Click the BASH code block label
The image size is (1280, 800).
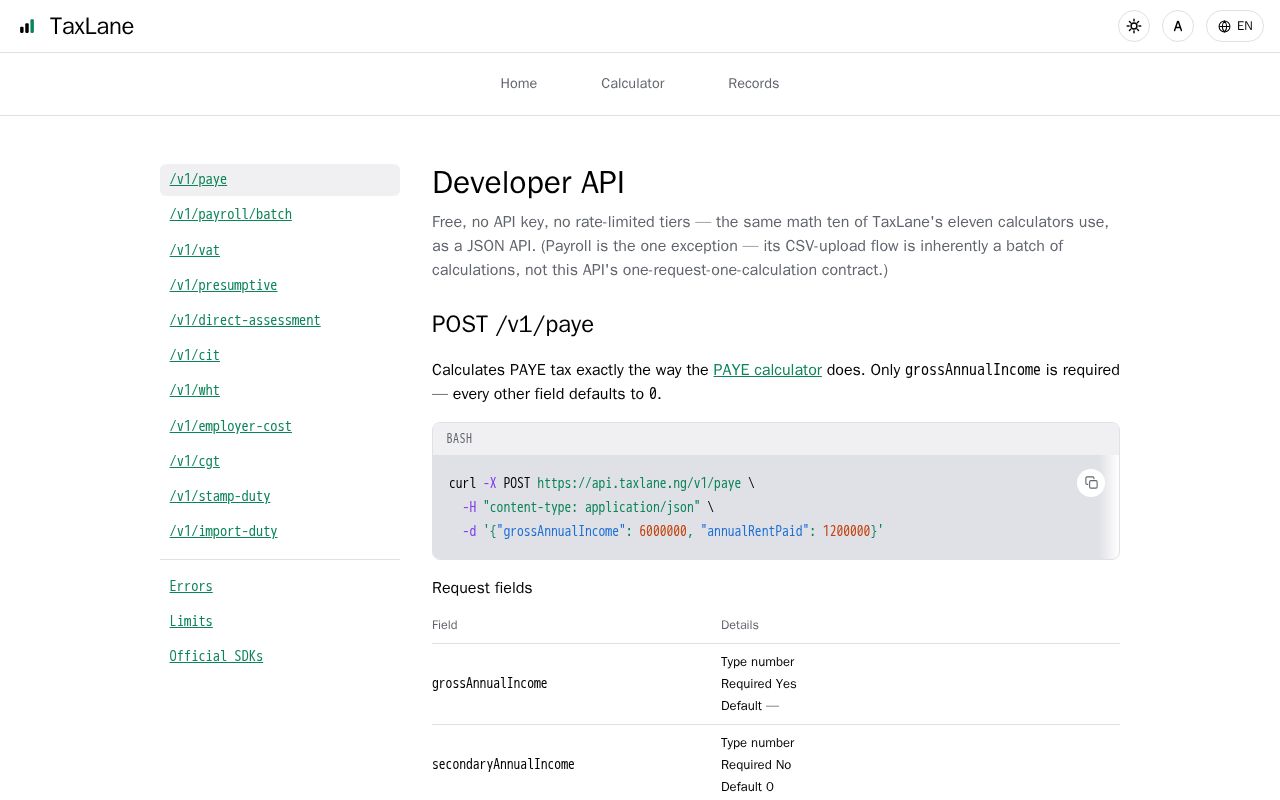click(459, 439)
